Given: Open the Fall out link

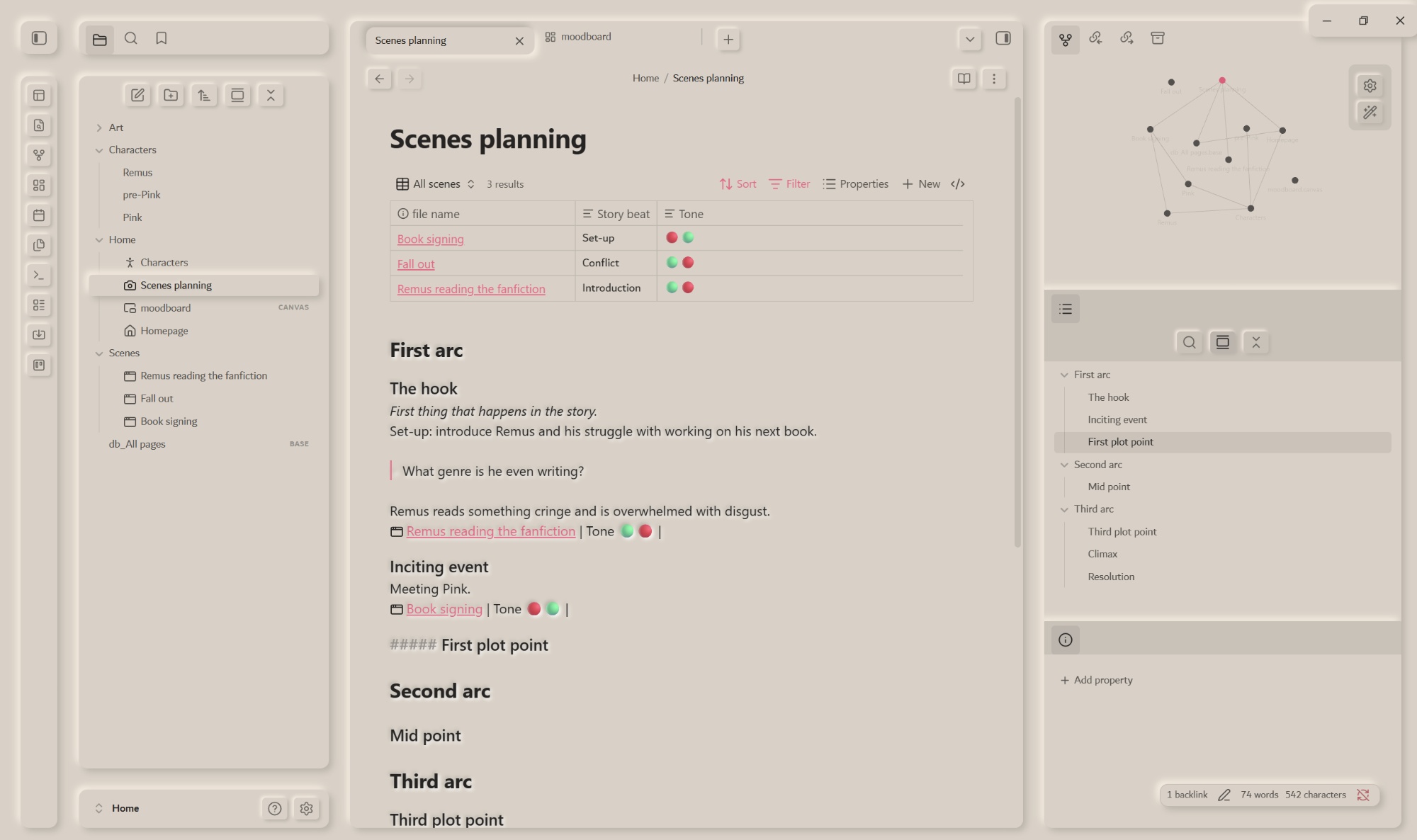Looking at the screenshot, I should (416, 264).
